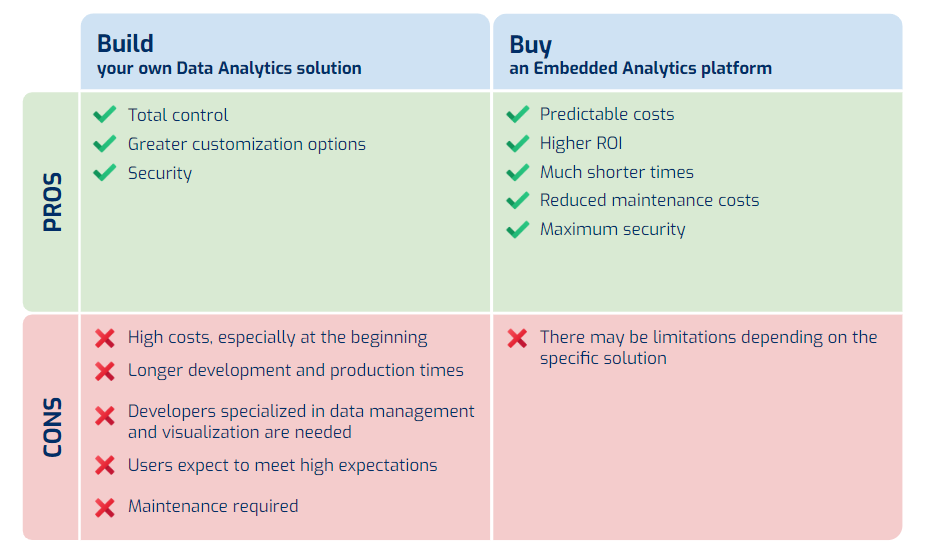Click the Much shorter times text
The image size is (925, 556).
coord(616,172)
